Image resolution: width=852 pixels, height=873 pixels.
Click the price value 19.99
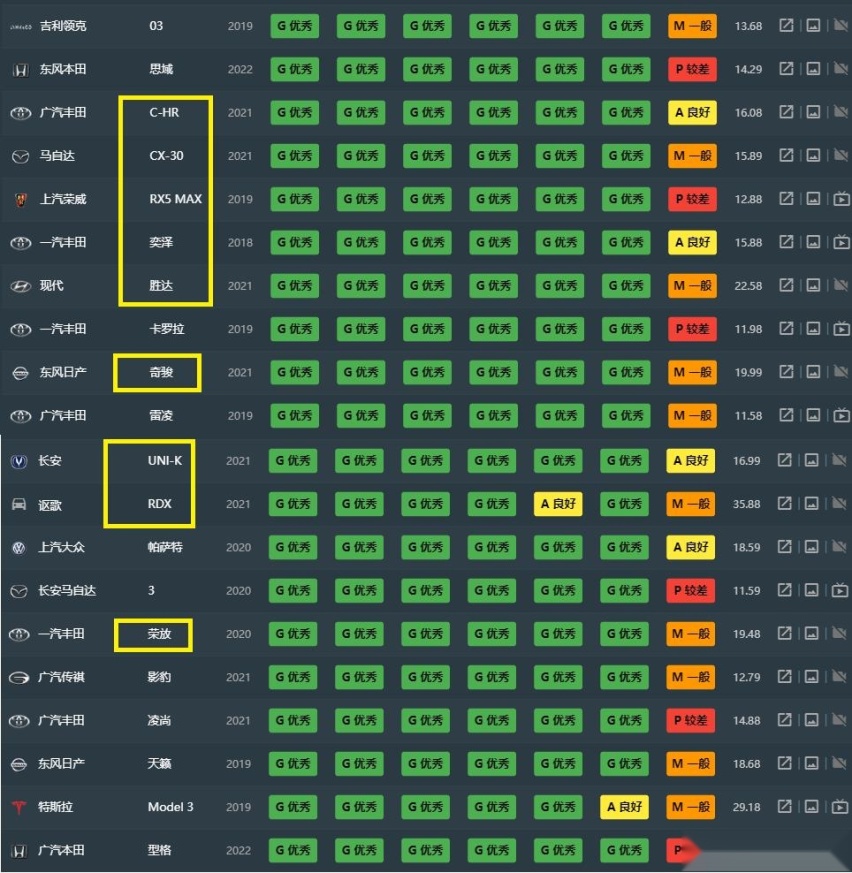pos(748,372)
